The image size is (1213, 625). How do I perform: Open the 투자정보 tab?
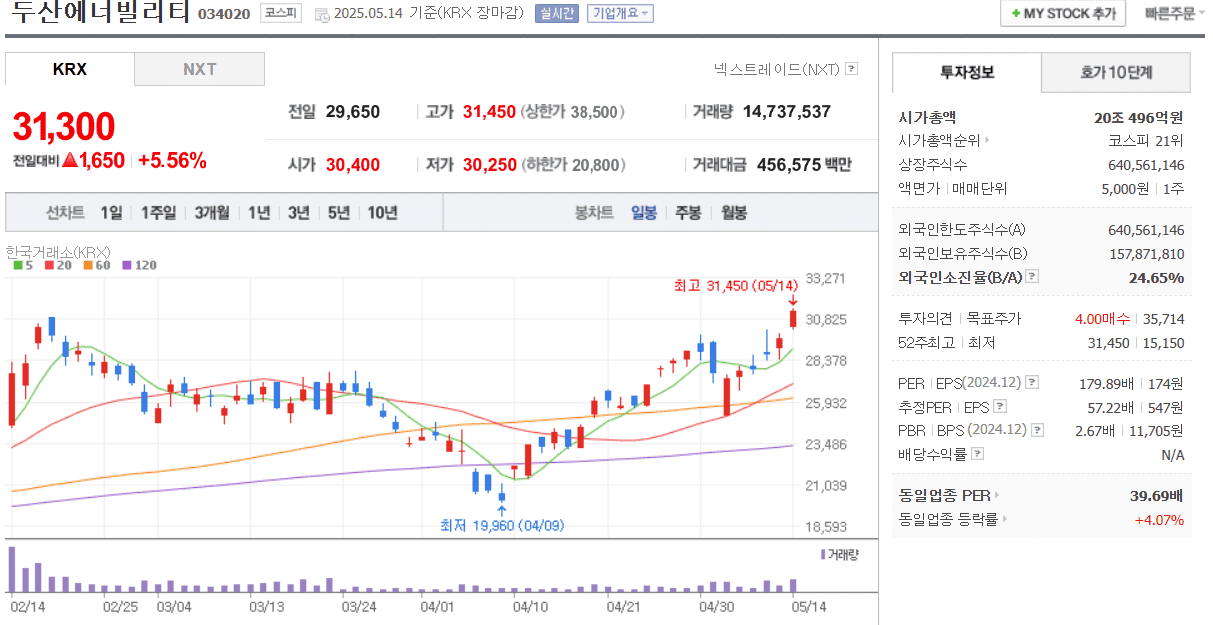pyautogui.click(x=967, y=73)
